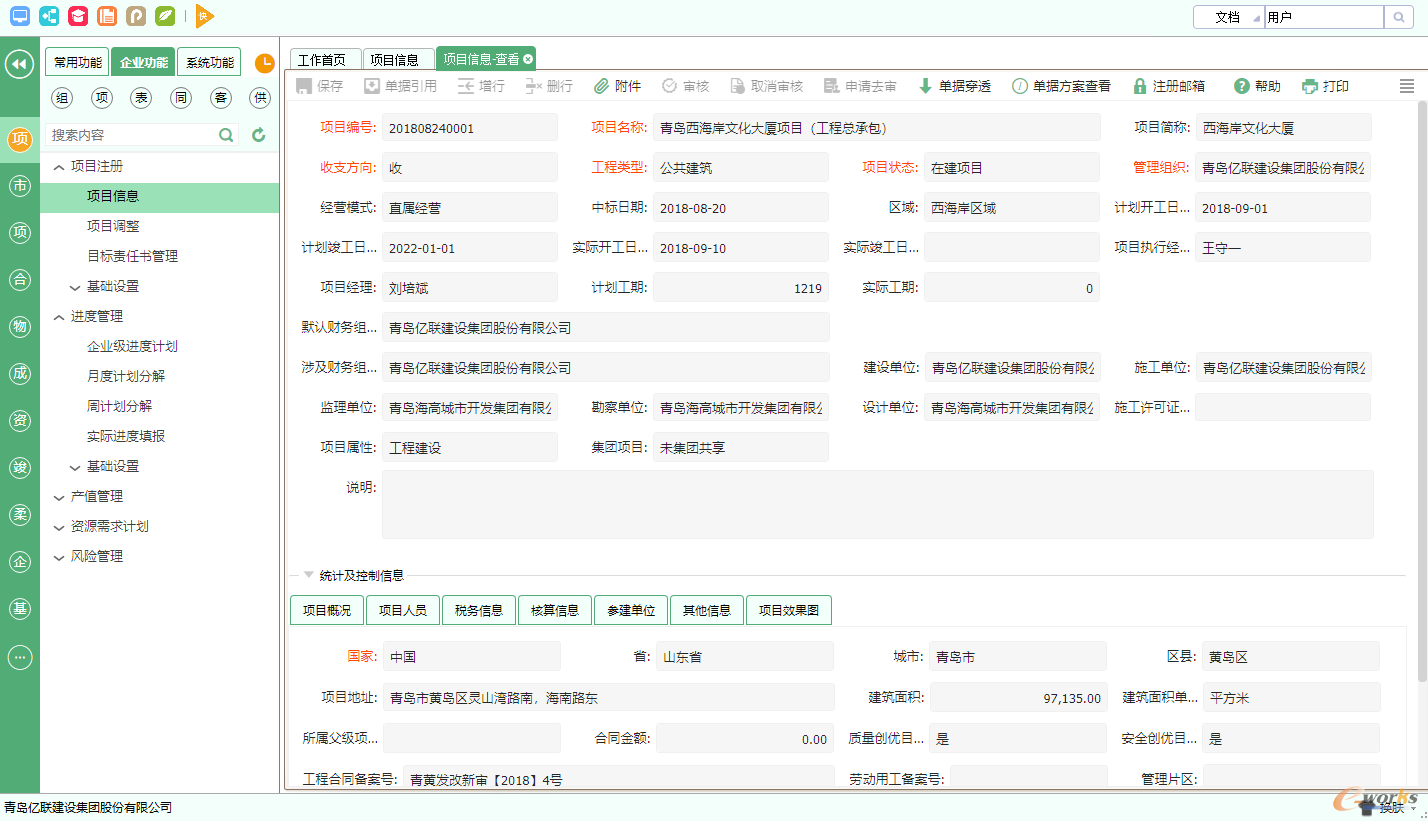The height and width of the screenshot is (821, 1428).
Task: Open the 物 module in left rail
Action: [x=19, y=327]
